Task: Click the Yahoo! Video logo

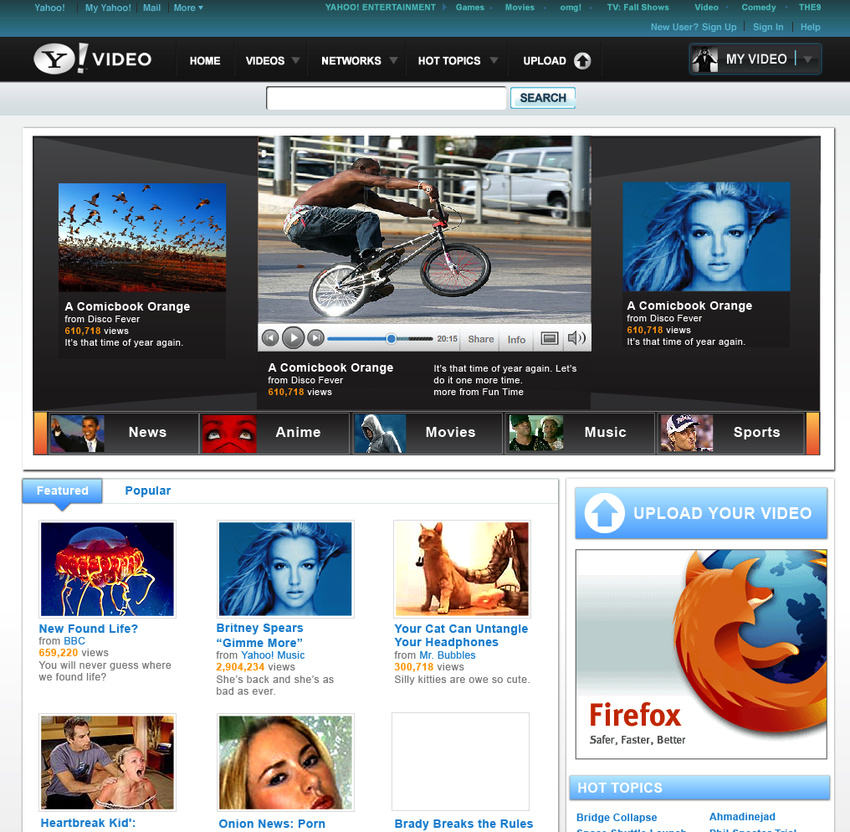Action: pyautogui.click(x=93, y=59)
